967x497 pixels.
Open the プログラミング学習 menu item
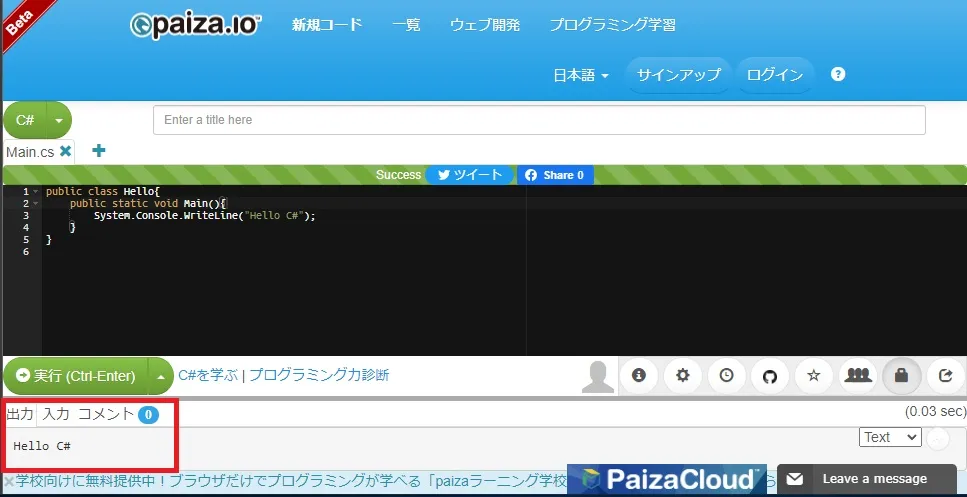tap(612, 25)
